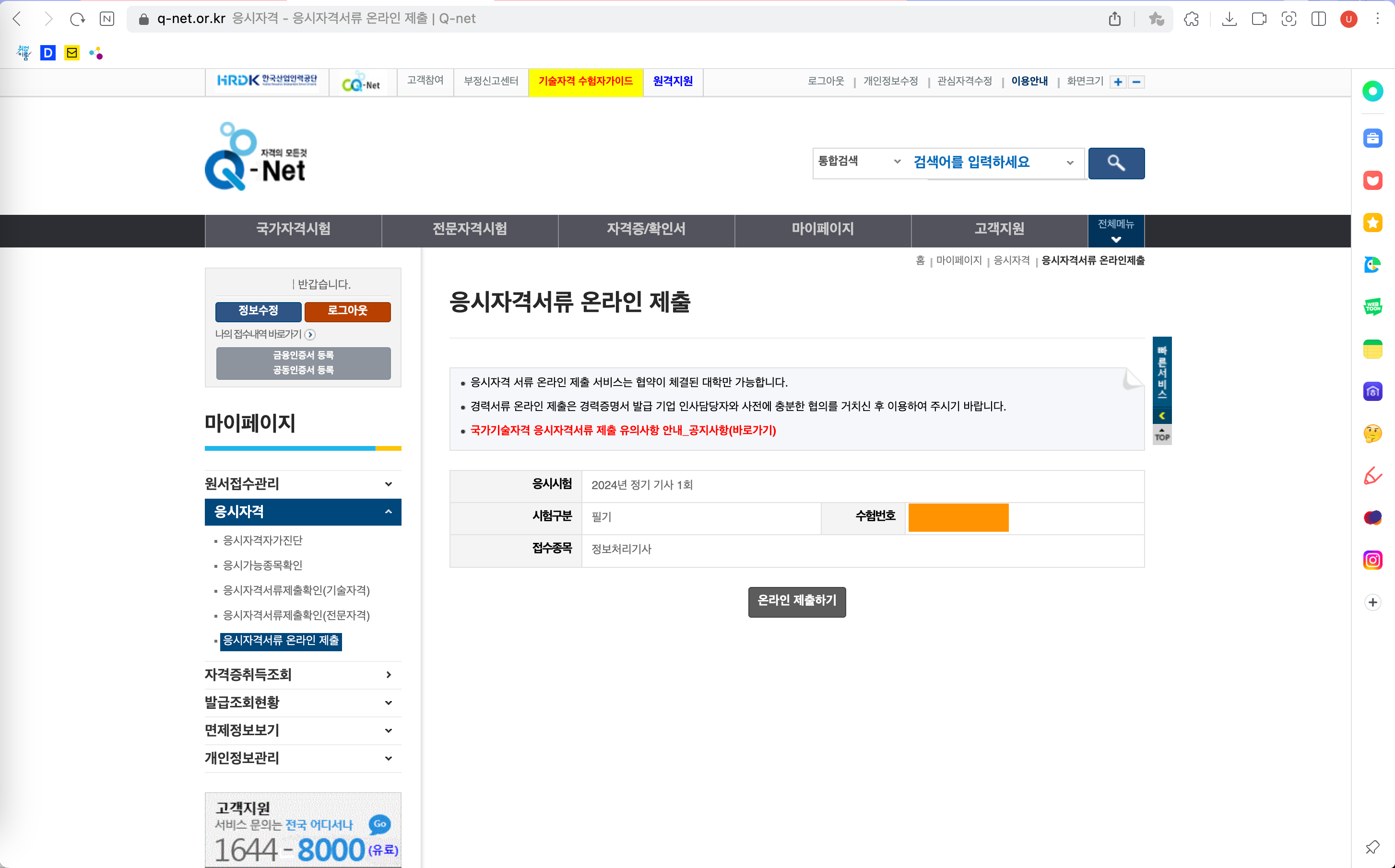Open the browser downloads icon
This screenshot has height=868, width=1395.
point(1229,19)
